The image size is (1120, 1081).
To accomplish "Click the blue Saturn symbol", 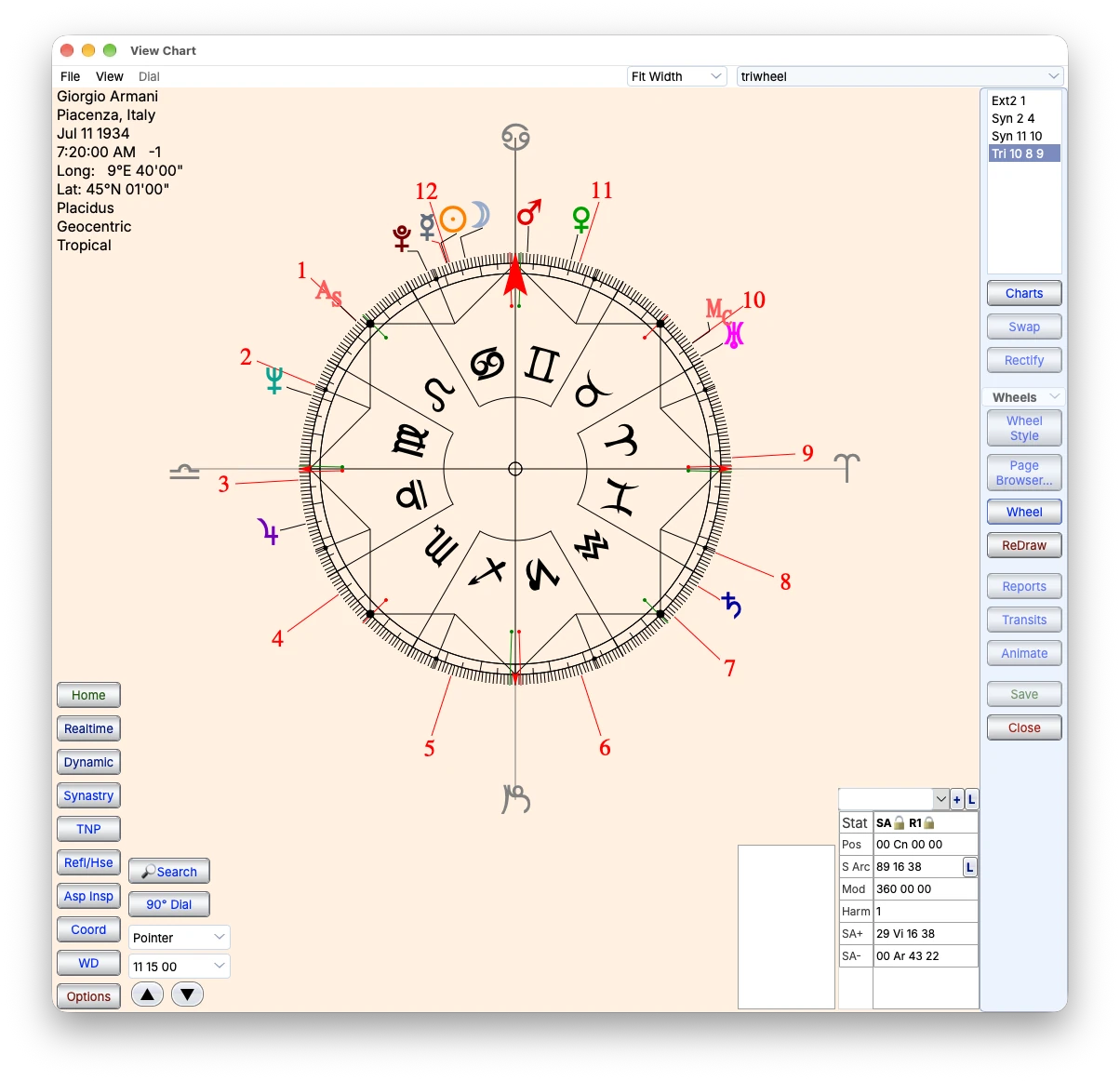I will [732, 605].
